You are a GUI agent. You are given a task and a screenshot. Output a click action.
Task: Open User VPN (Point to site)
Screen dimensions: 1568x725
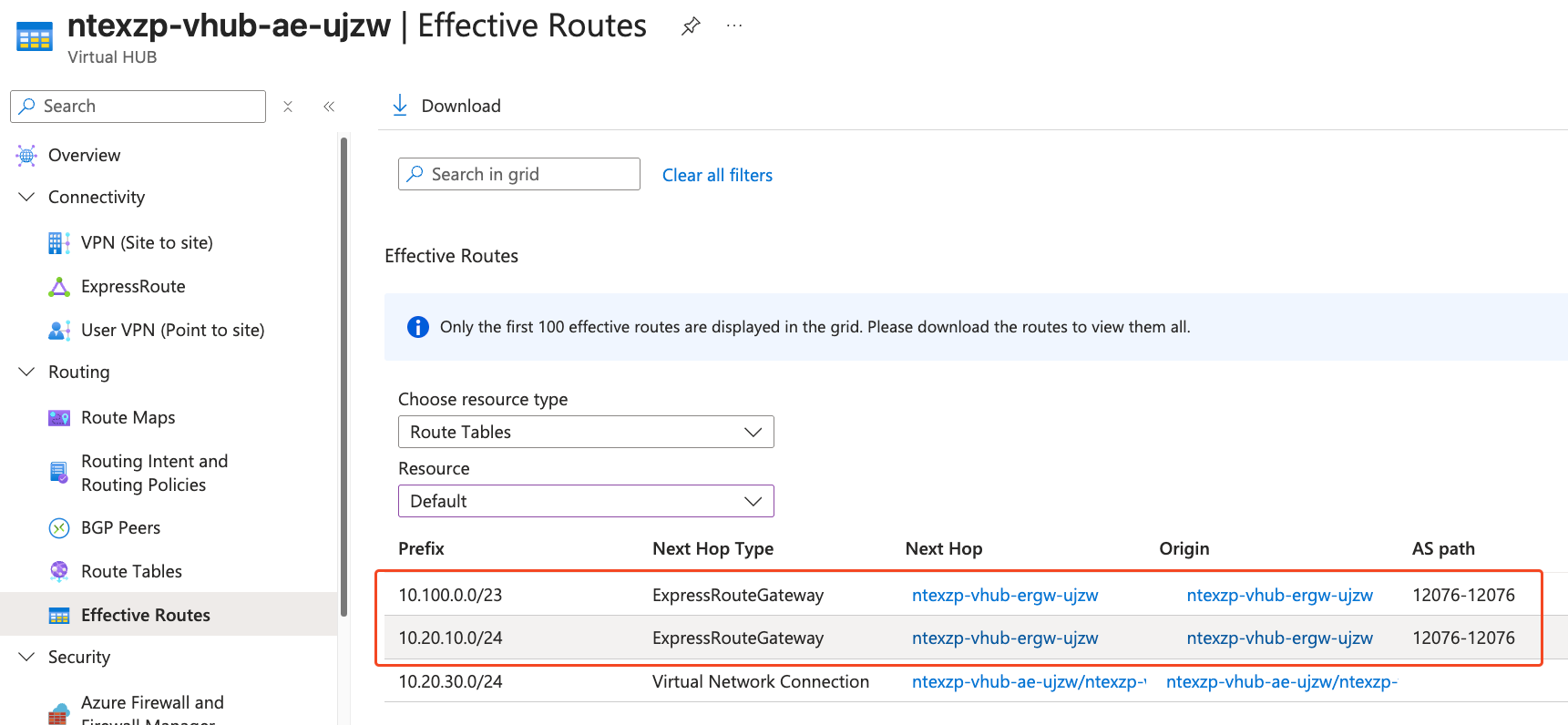[173, 331]
